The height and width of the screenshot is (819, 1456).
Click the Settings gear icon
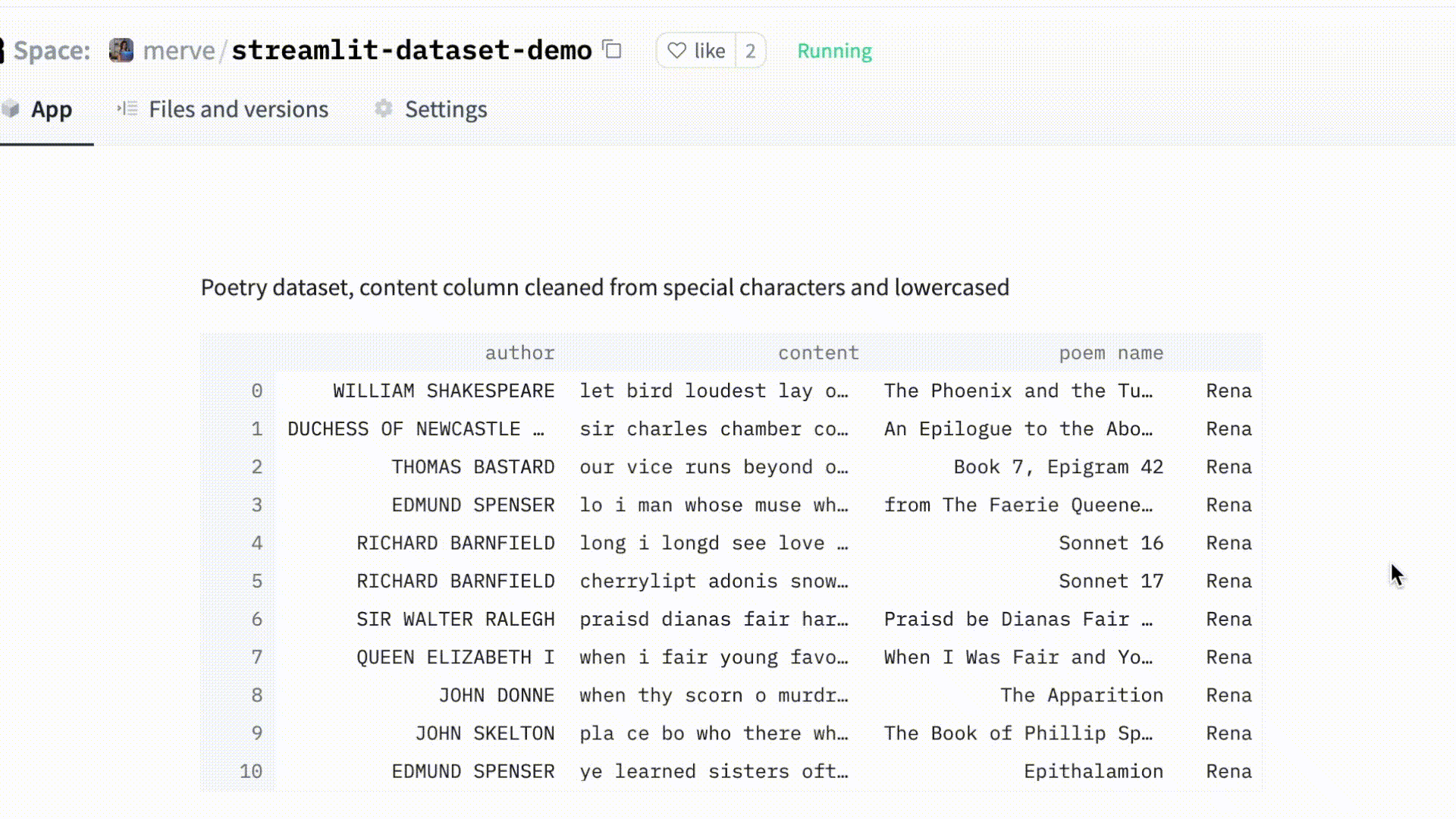pos(384,109)
